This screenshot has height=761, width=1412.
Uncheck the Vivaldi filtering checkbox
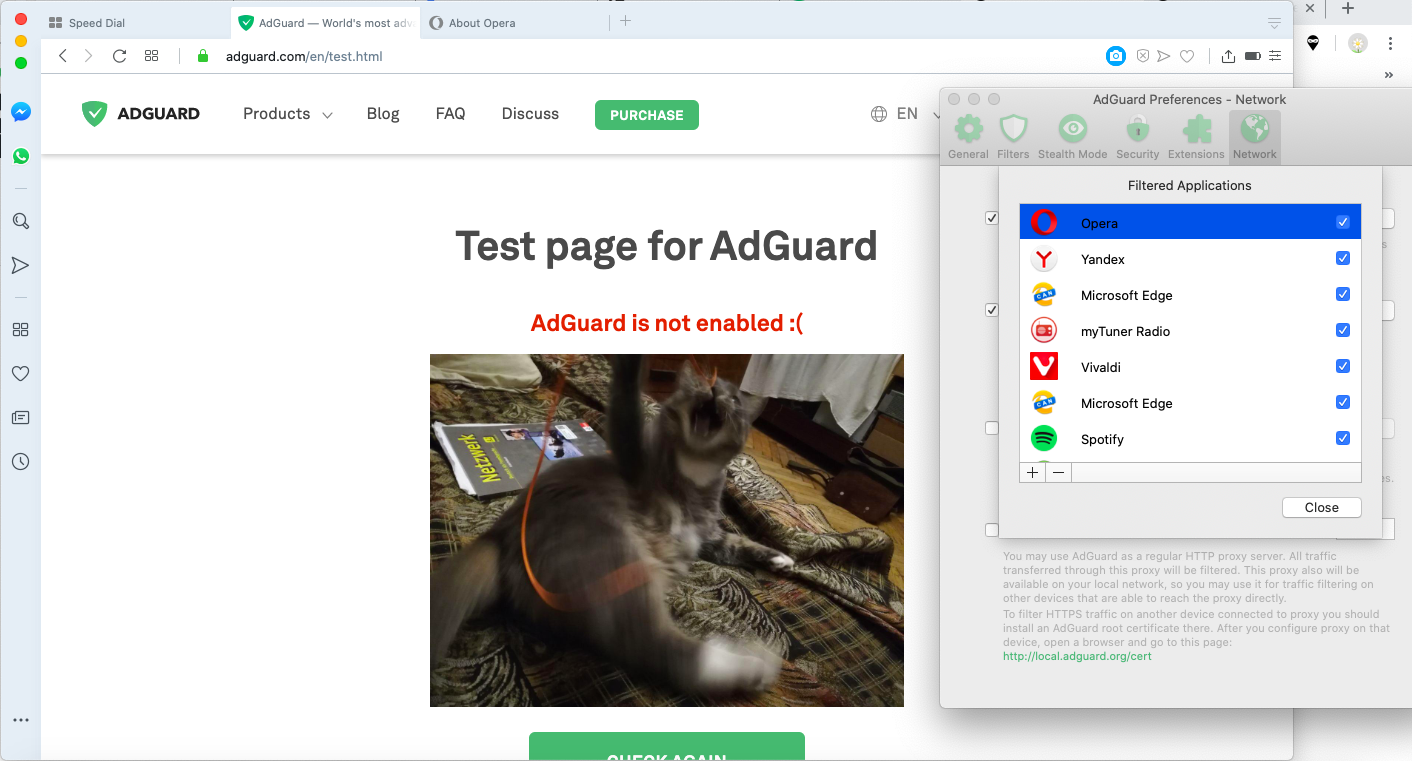[x=1343, y=366]
